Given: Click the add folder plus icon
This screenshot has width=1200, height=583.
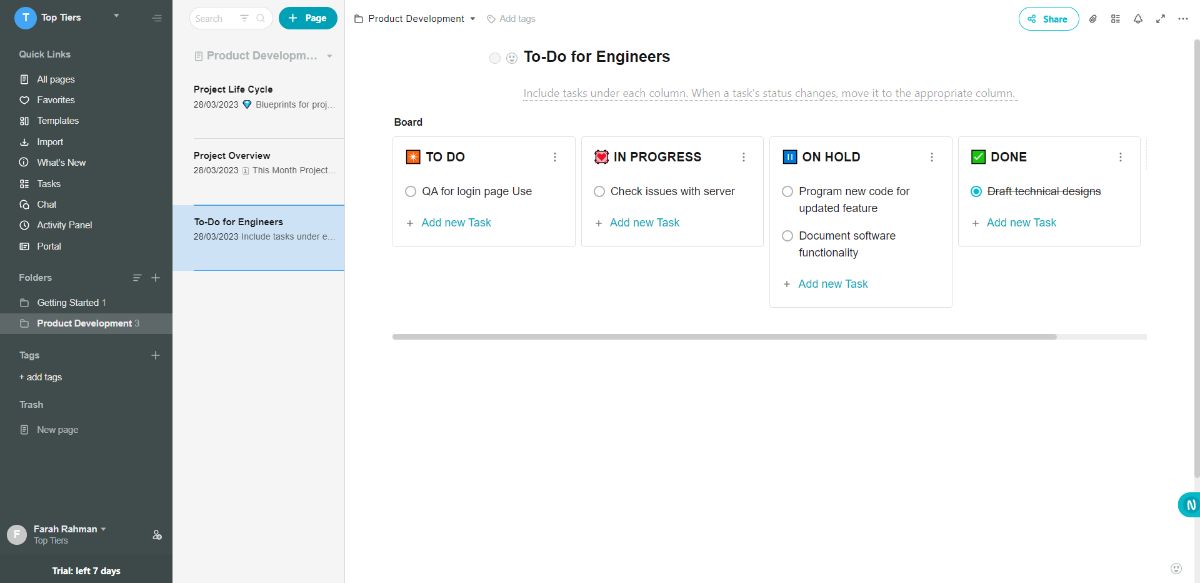Looking at the screenshot, I should click(155, 278).
